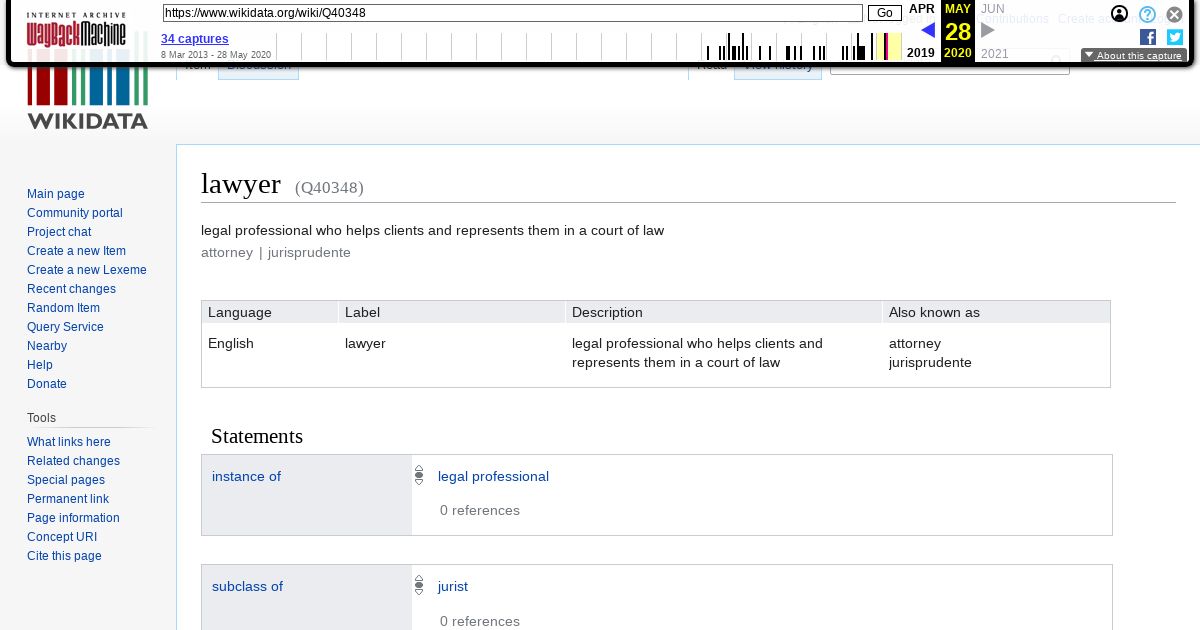Focus the Wayback URL field
This screenshot has width=1200, height=630.
tap(512, 13)
